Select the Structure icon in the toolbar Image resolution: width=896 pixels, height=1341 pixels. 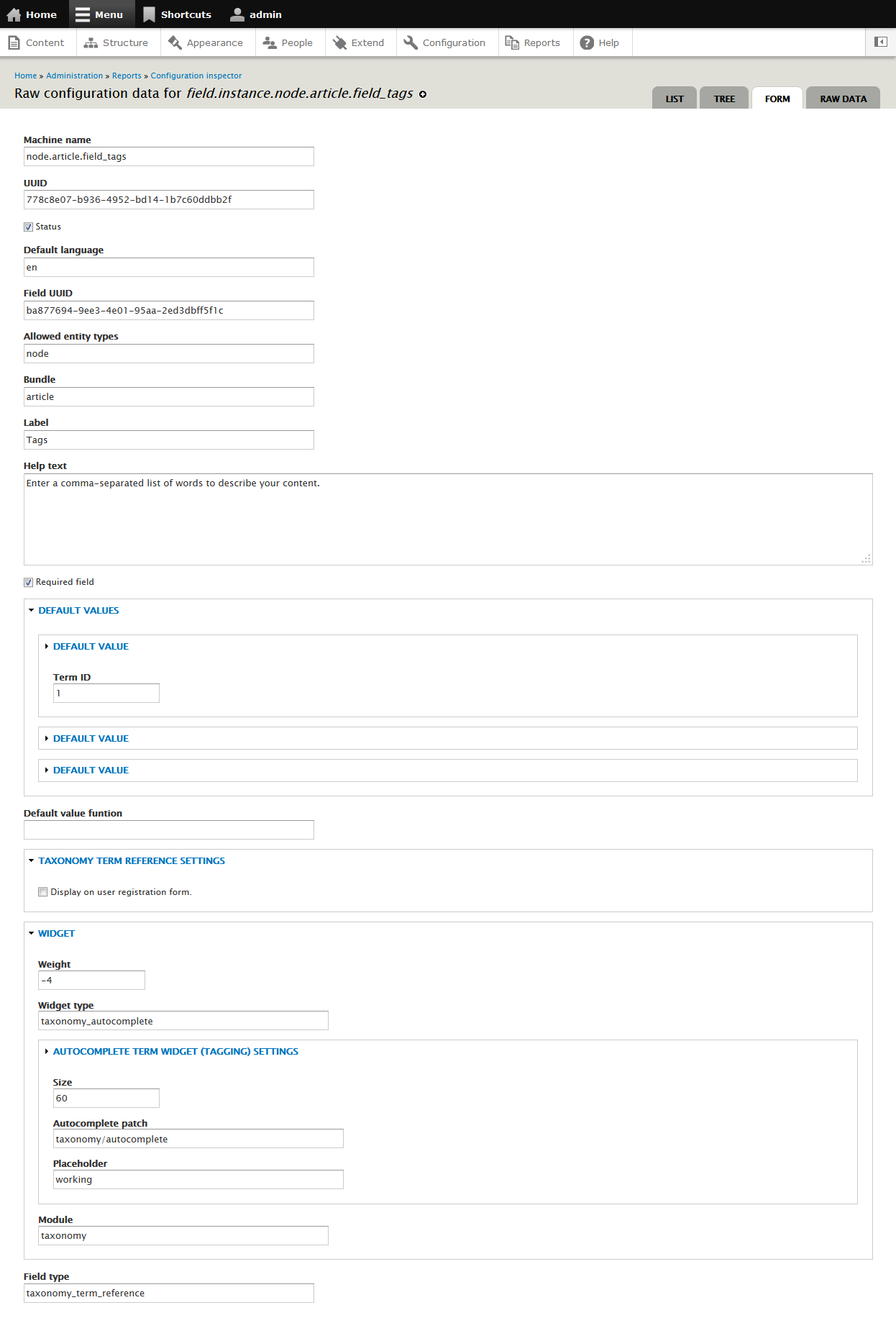coord(91,42)
